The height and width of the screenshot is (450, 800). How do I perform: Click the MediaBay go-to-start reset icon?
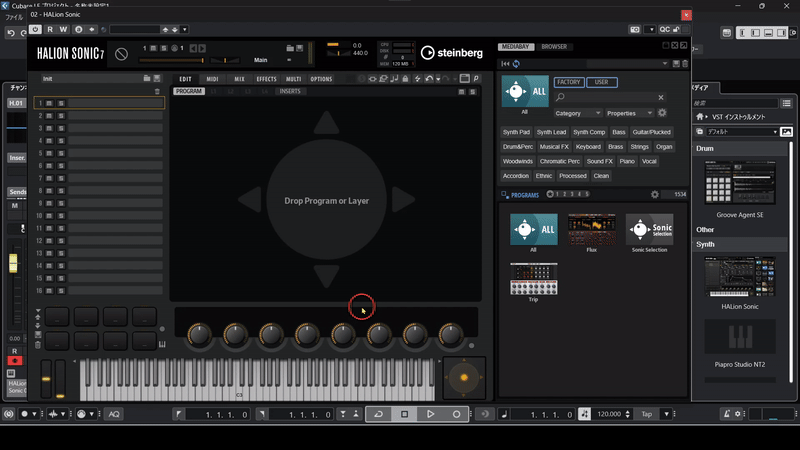[505, 64]
